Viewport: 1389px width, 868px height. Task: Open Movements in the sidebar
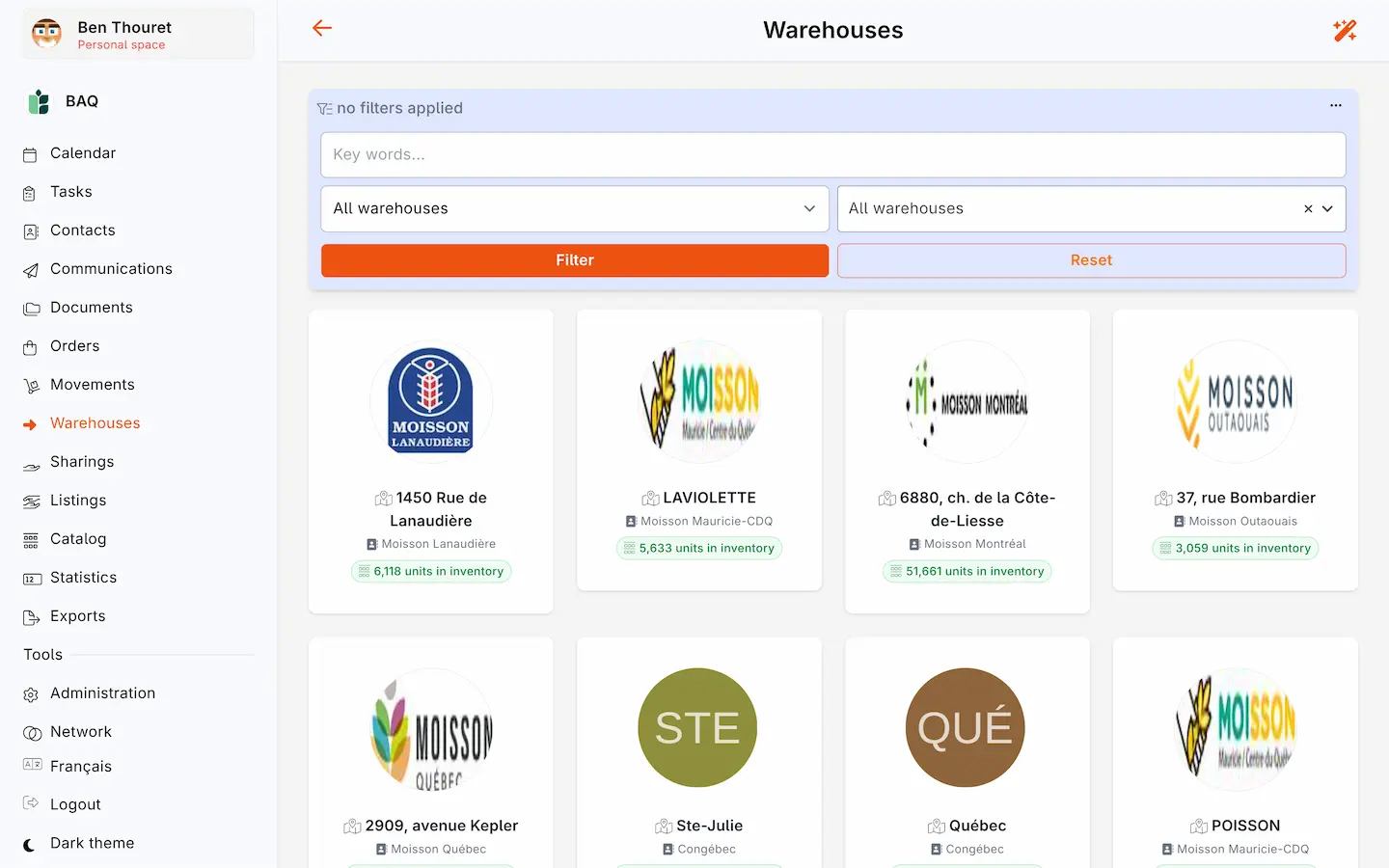point(92,385)
